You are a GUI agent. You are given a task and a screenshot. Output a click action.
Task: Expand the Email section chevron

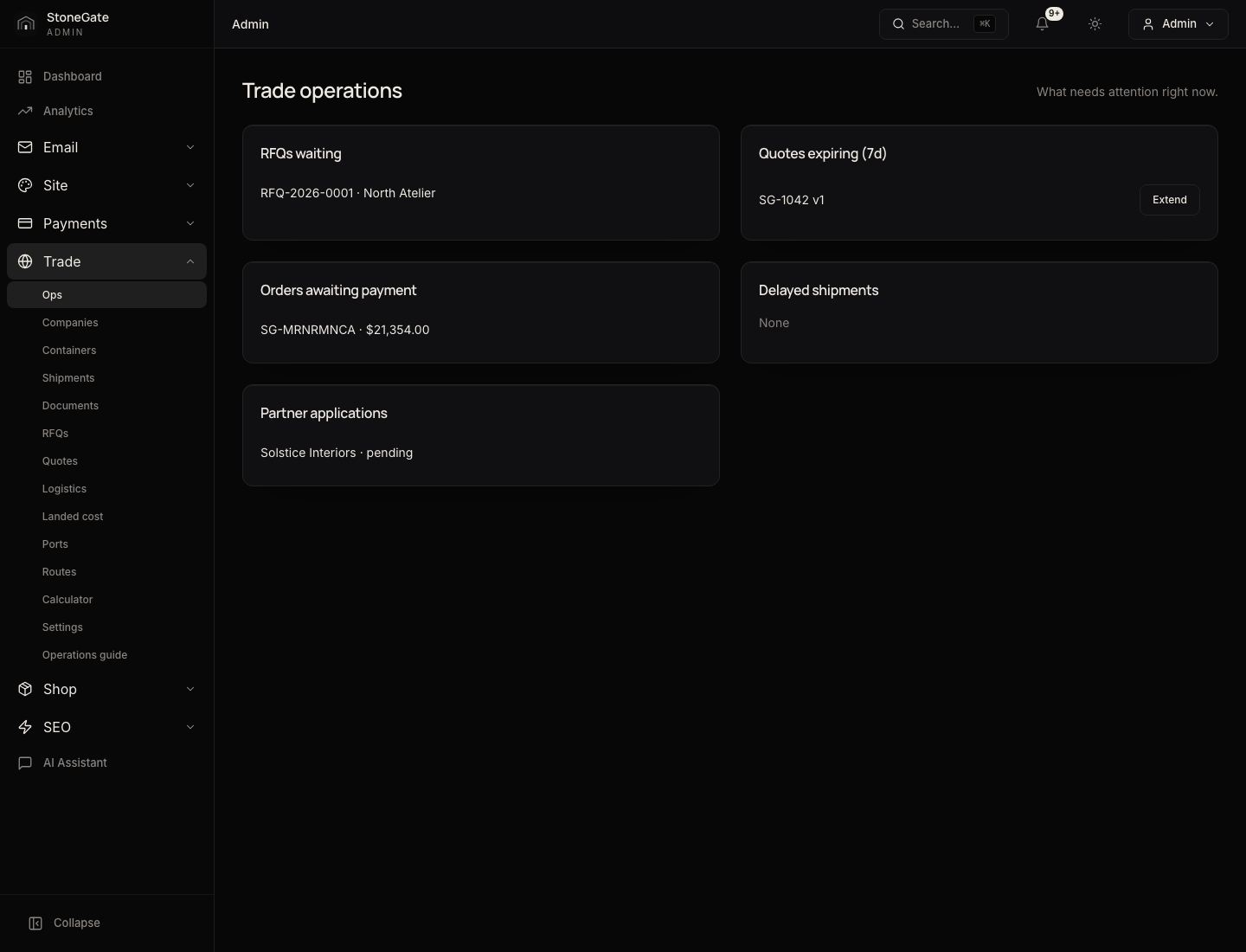pos(190,147)
